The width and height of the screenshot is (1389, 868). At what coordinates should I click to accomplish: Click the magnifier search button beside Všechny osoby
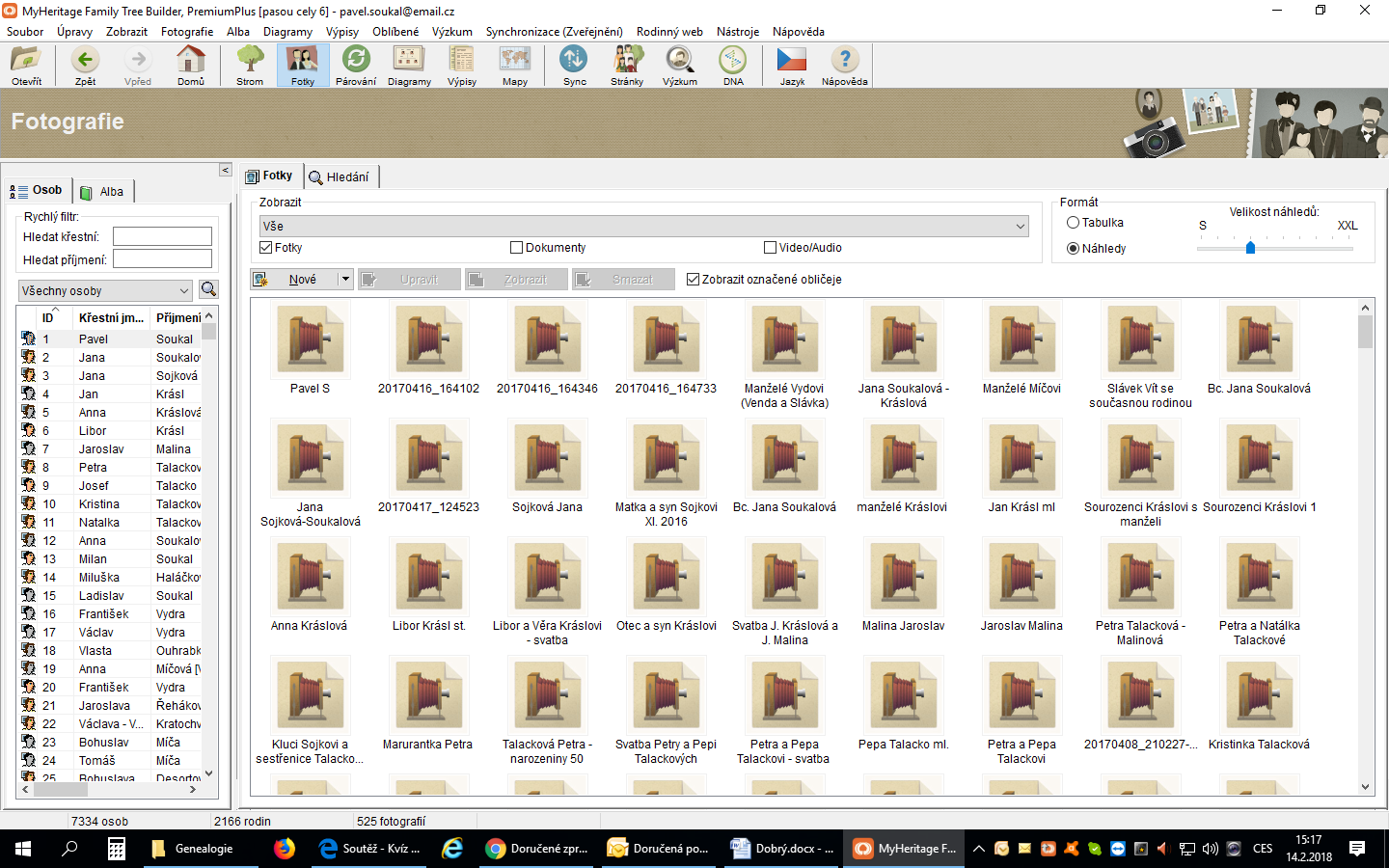[208, 289]
